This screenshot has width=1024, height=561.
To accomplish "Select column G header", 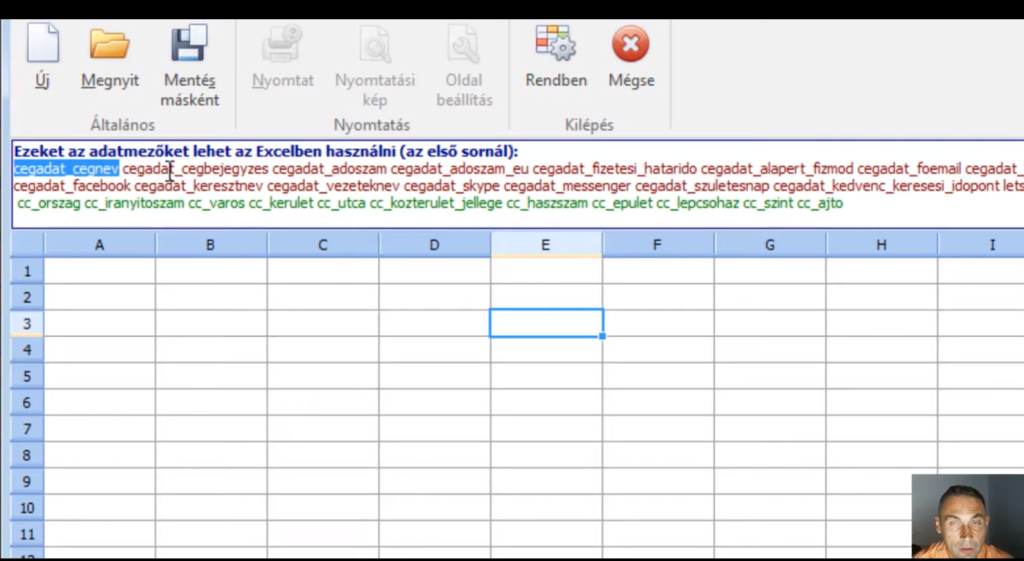I will tap(769, 245).
